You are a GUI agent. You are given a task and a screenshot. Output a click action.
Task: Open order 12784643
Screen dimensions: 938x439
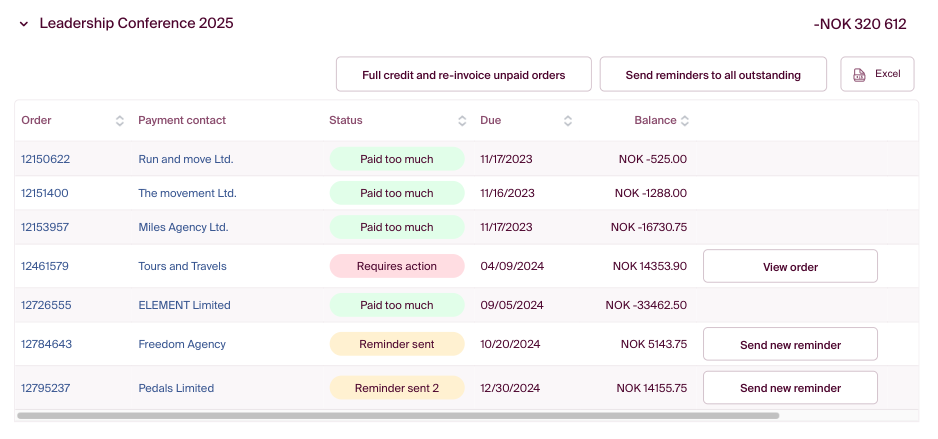click(46, 344)
